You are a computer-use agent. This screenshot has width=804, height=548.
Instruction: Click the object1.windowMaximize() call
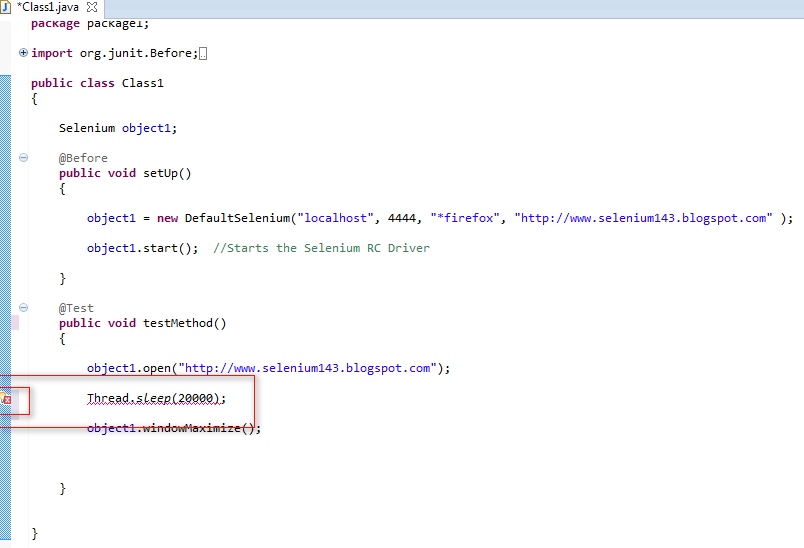point(174,428)
